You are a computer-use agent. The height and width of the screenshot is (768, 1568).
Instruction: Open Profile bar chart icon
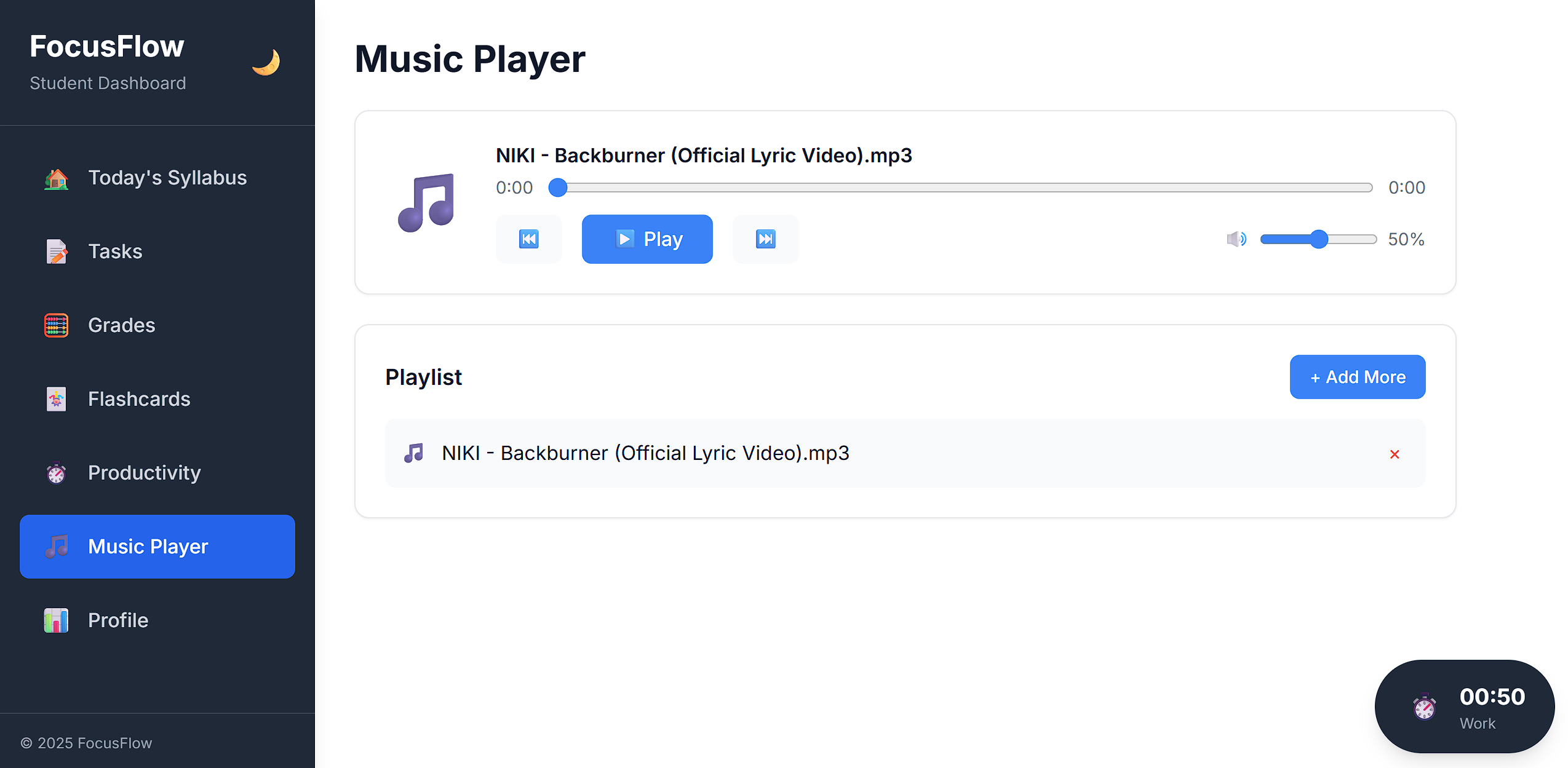coord(56,620)
